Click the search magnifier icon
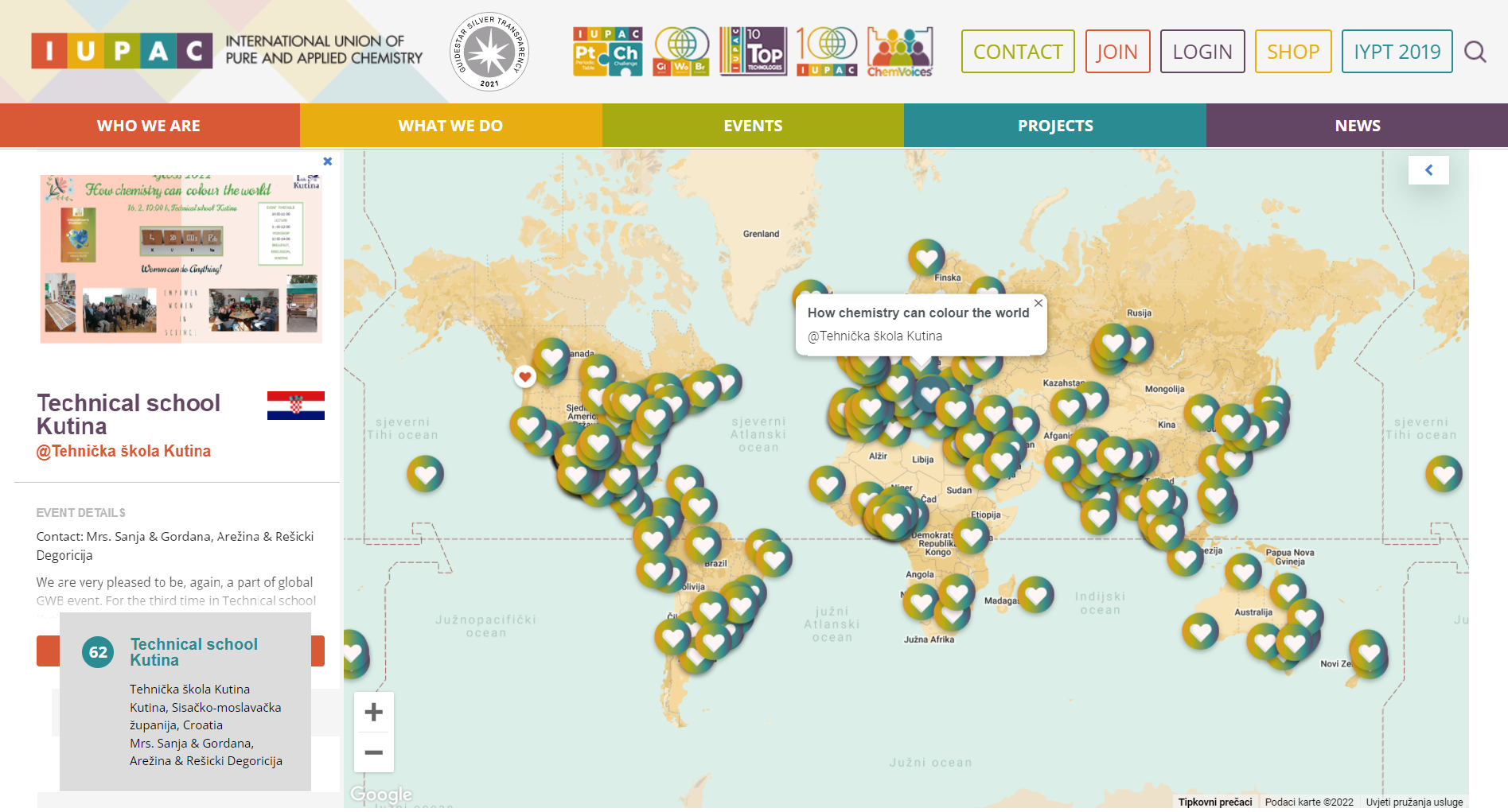Image resolution: width=1508 pixels, height=812 pixels. (x=1475, y=52)
